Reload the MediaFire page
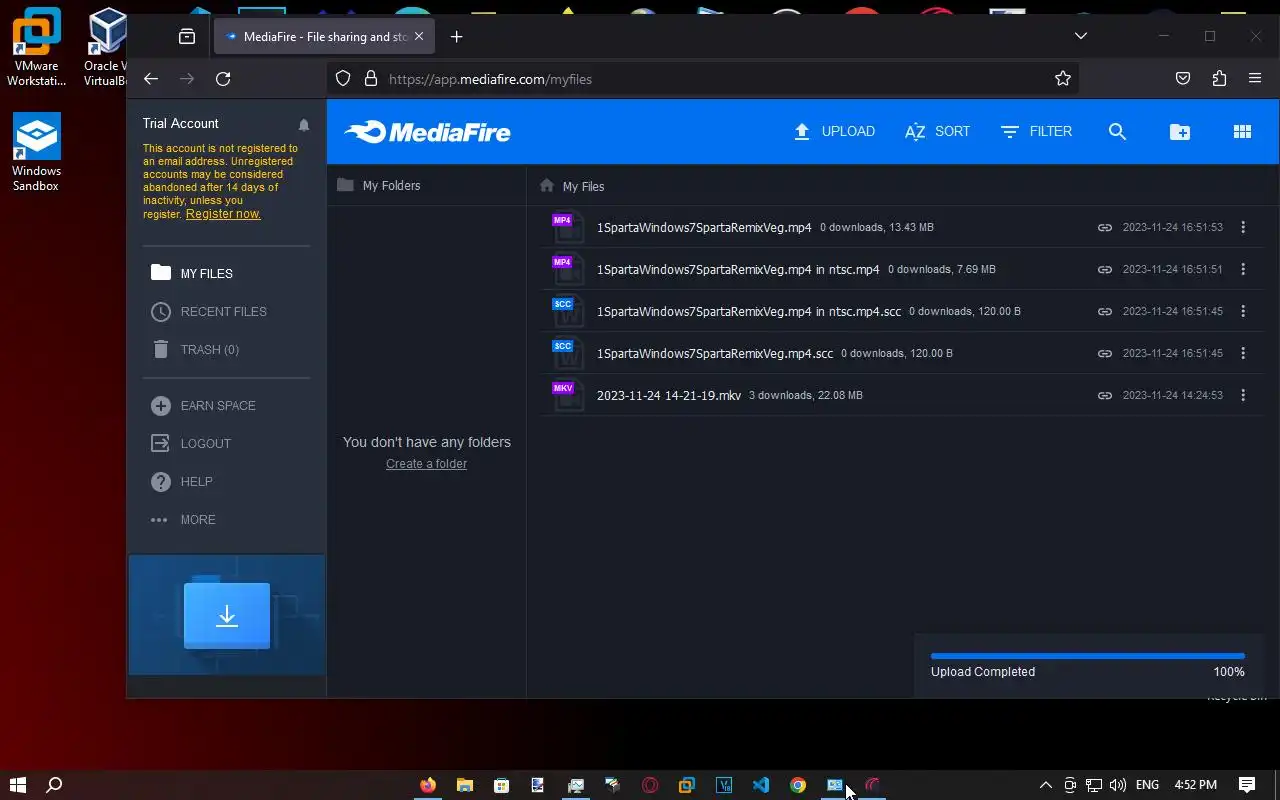 coord(223,79)
